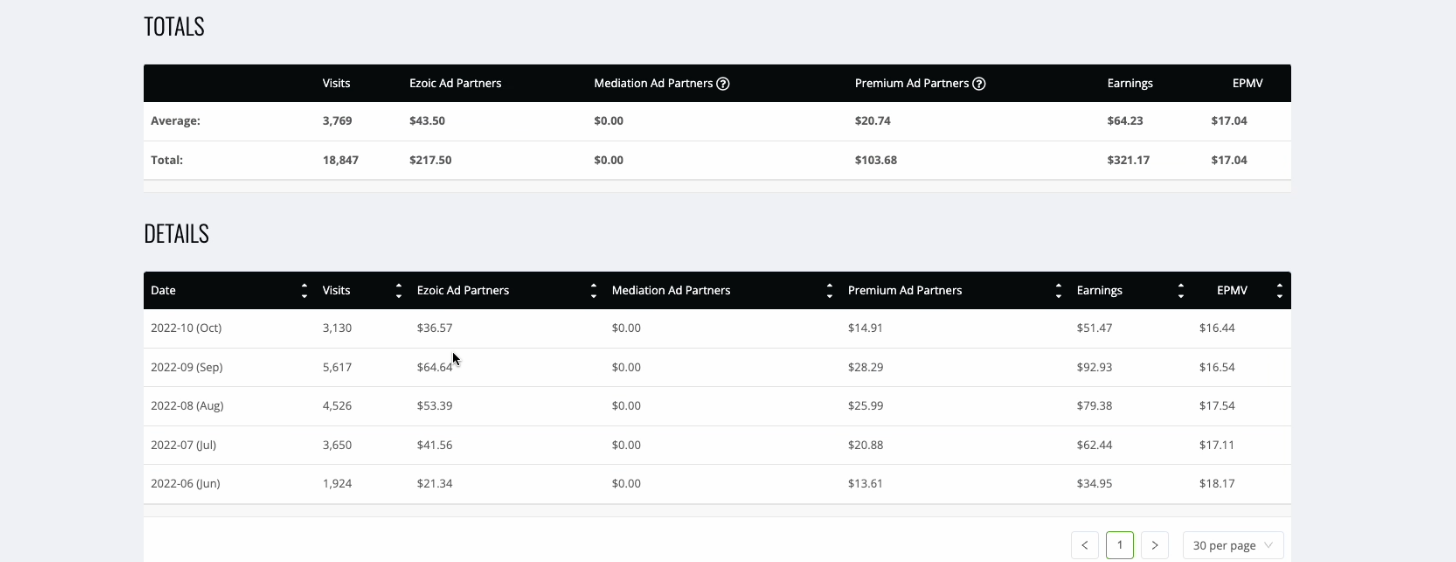
Task: Click Premium Ad Partners value $13.61
Action: click(x=866, y=484)
